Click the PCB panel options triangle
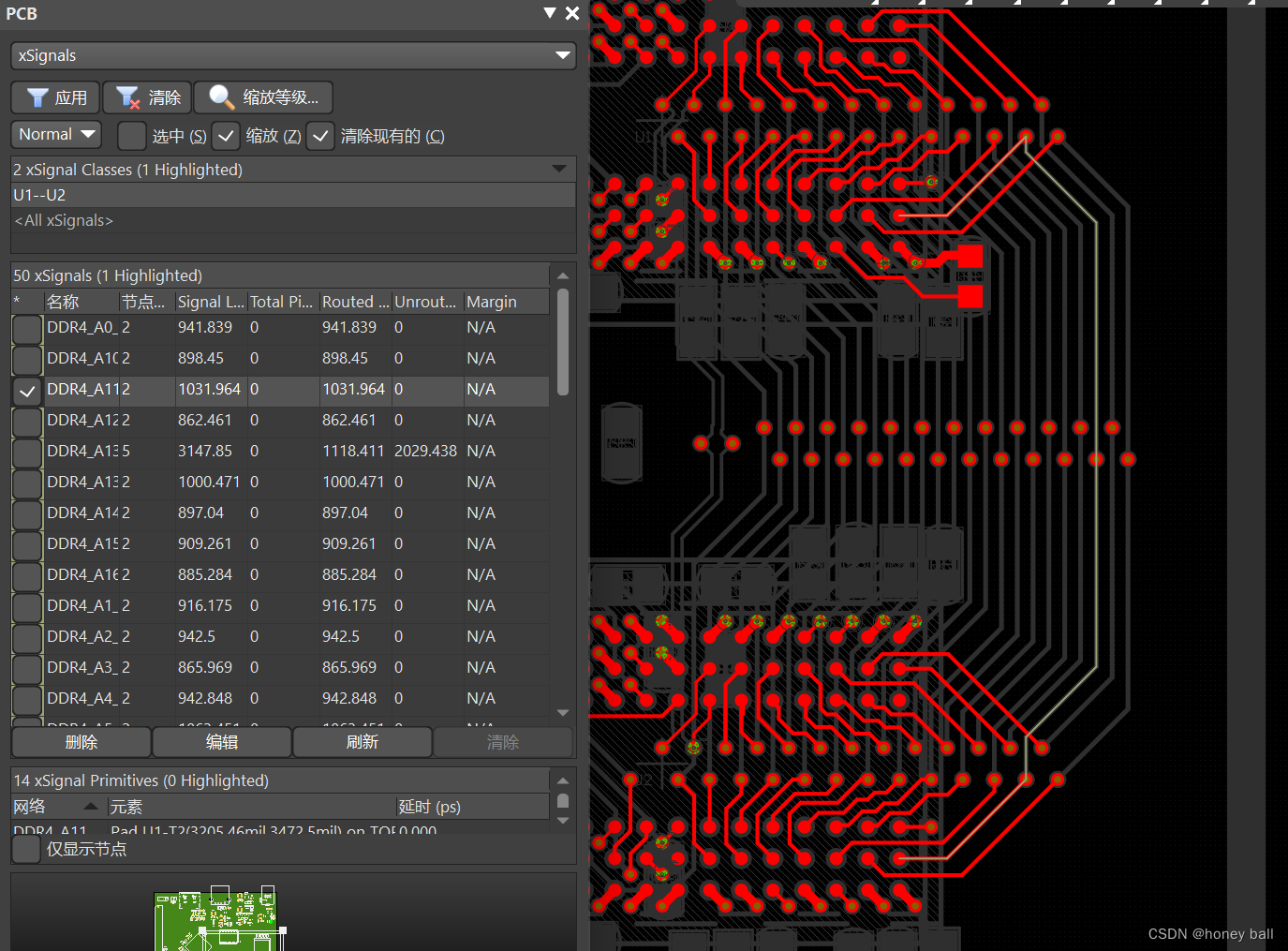Viewport: 1288px width, 951px height. pyautogui.click(x=549, y=13)
